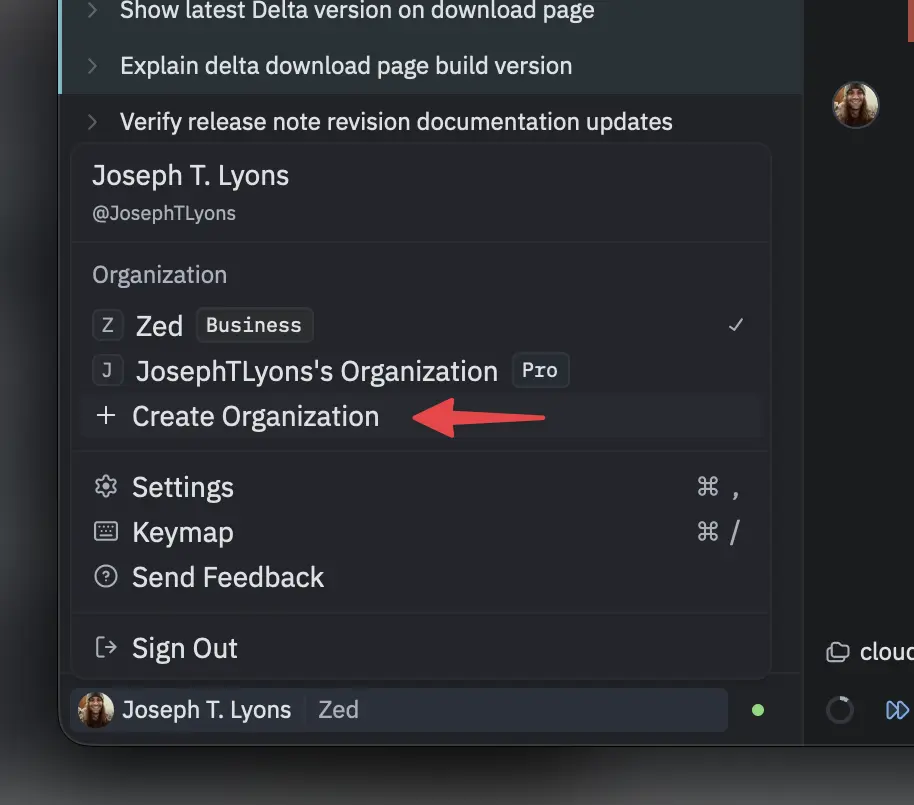Open 'Verify release note revision documentation updates'
Image resolution: width=914 pixels, height=805 pixels.
[x=396, y=122]
